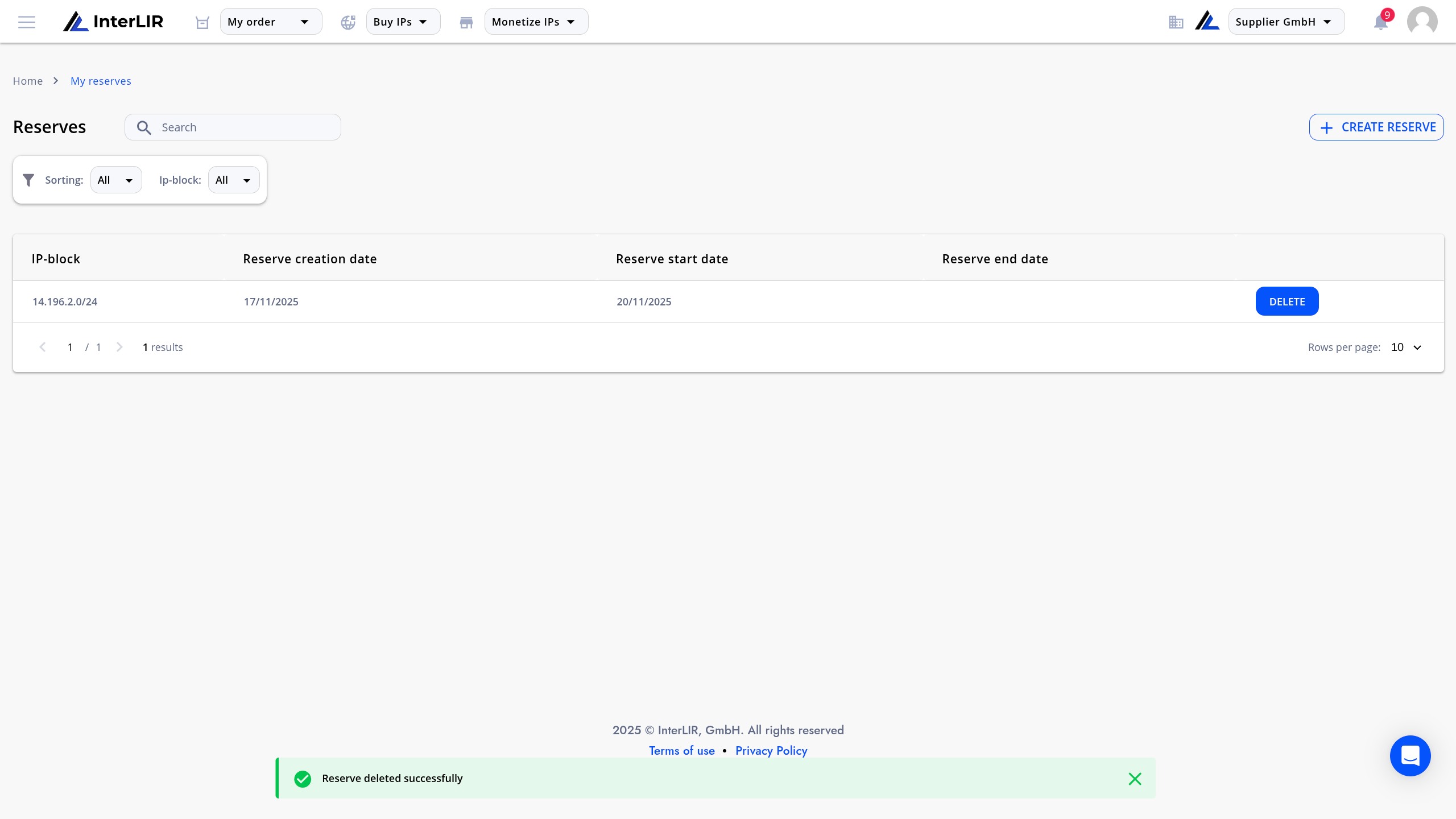
Task: Click the shopping cart order icon
Action: point(202,22)
